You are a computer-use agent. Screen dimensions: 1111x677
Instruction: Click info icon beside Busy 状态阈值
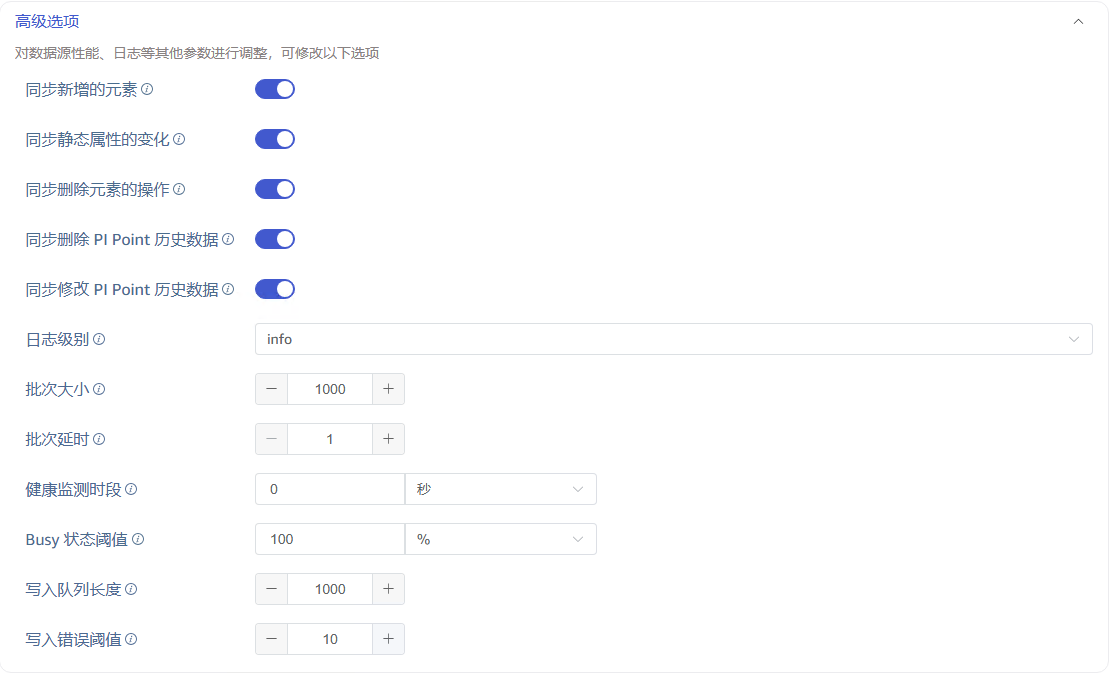138,539
